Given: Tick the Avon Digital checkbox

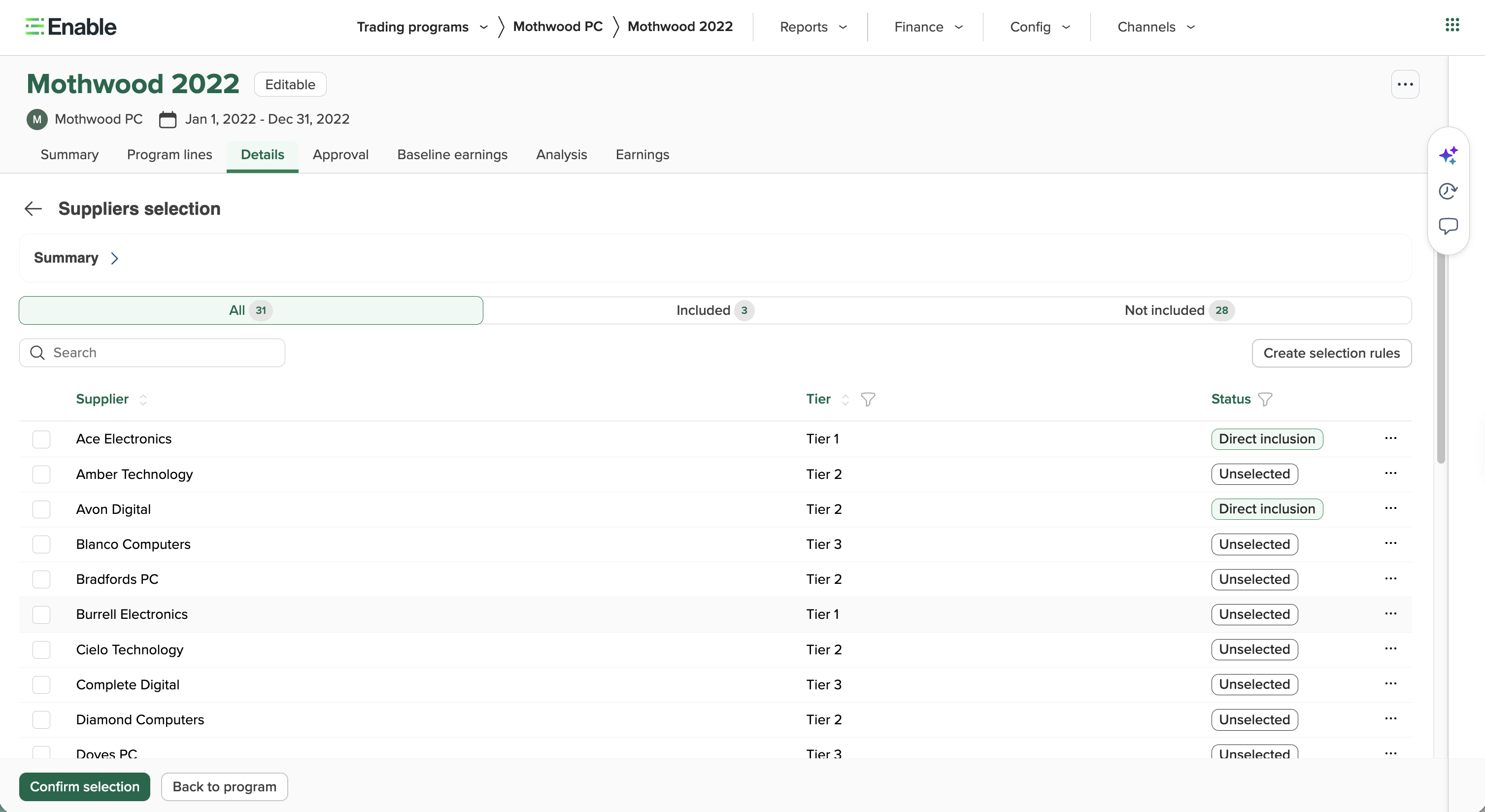Looking at the screenshot, I should click(41, 509).
